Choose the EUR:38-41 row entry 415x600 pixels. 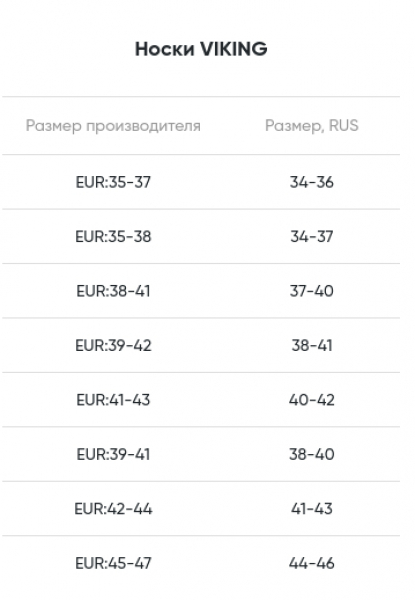pos(113,291)
